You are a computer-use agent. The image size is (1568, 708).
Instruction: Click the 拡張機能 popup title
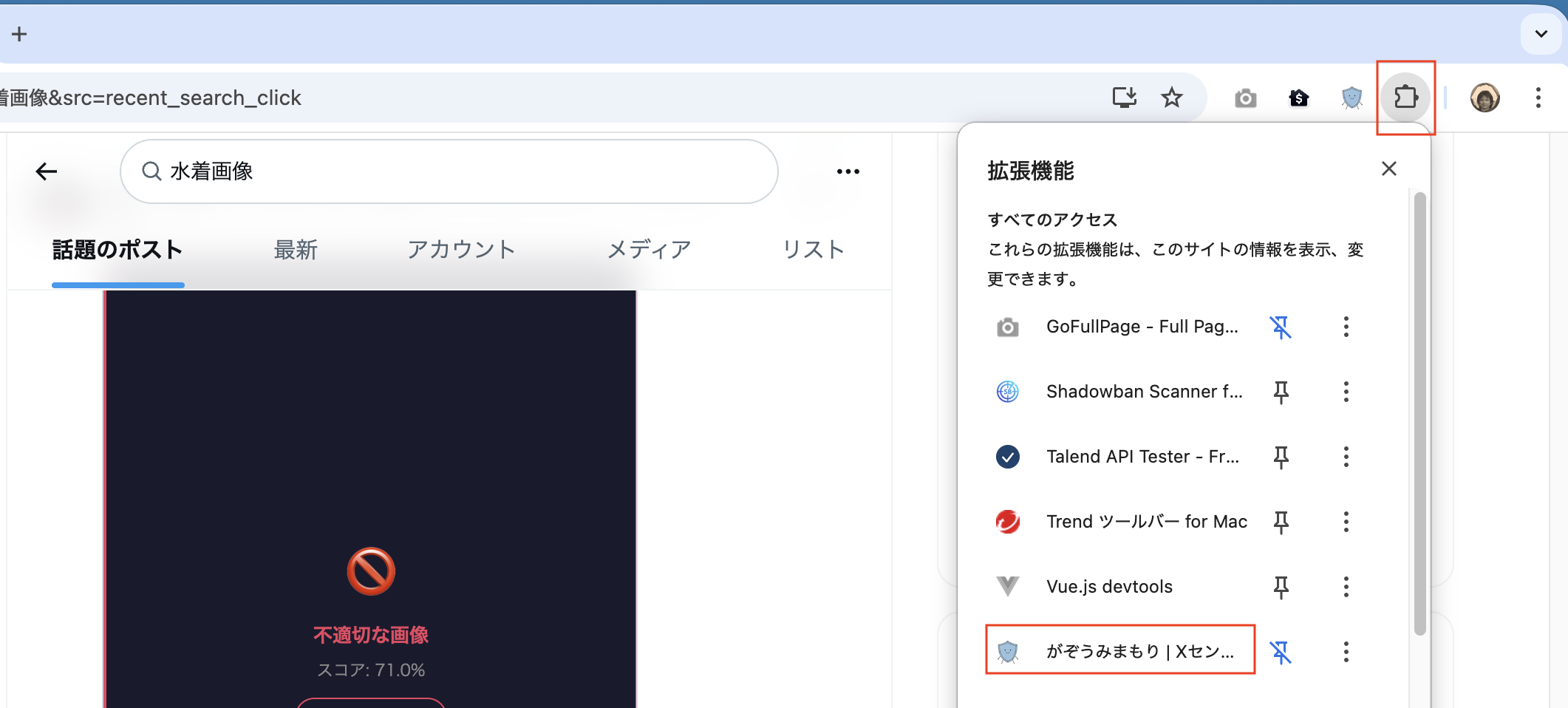coord(1031,171)
